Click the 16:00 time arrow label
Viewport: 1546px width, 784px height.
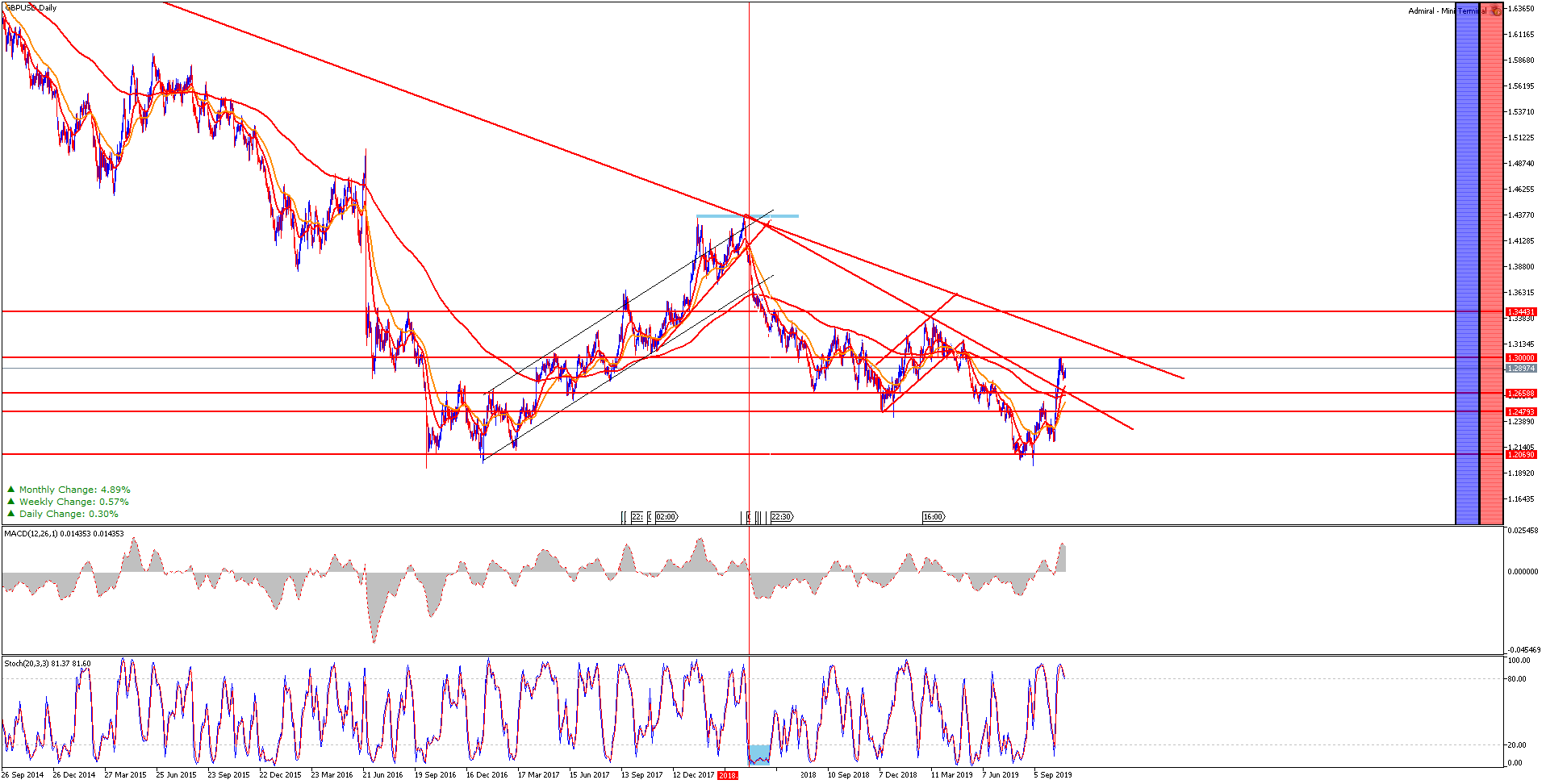click(x=934, y=517)
